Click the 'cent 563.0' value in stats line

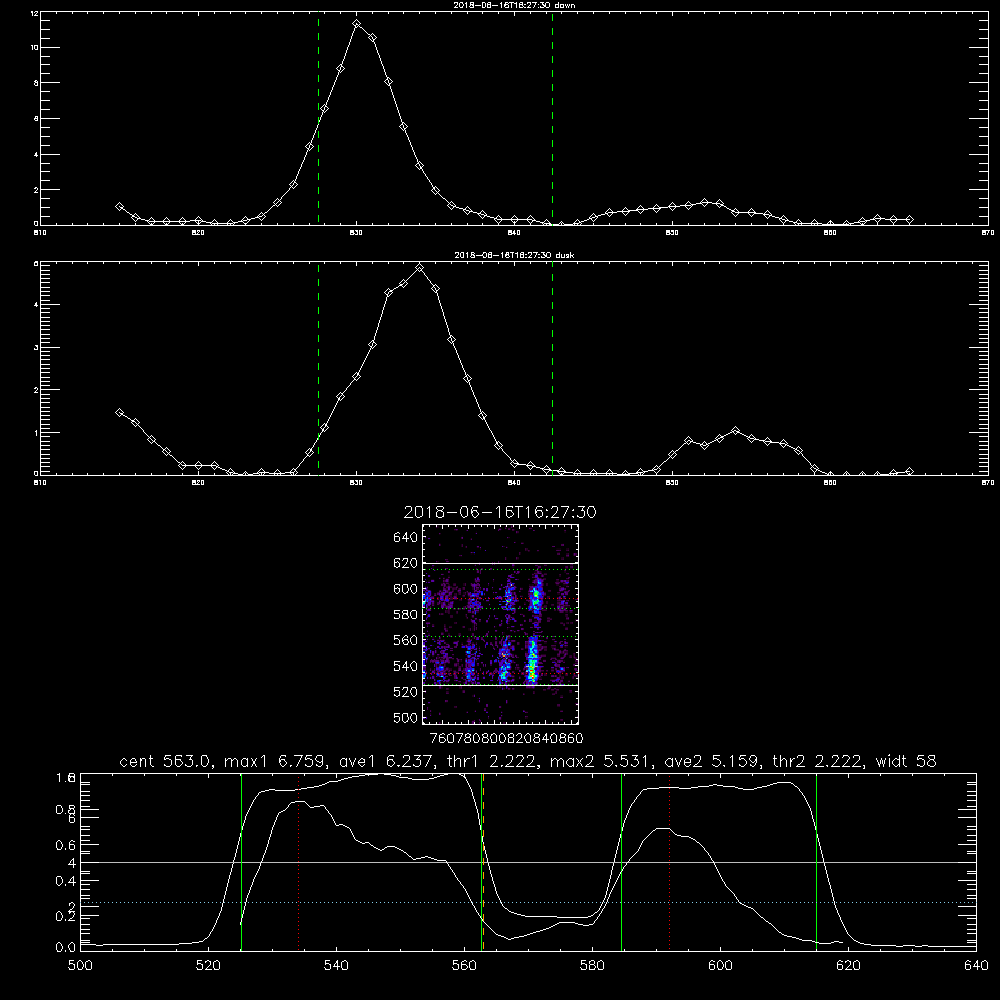pyautogui.click(x=167, y=761)
